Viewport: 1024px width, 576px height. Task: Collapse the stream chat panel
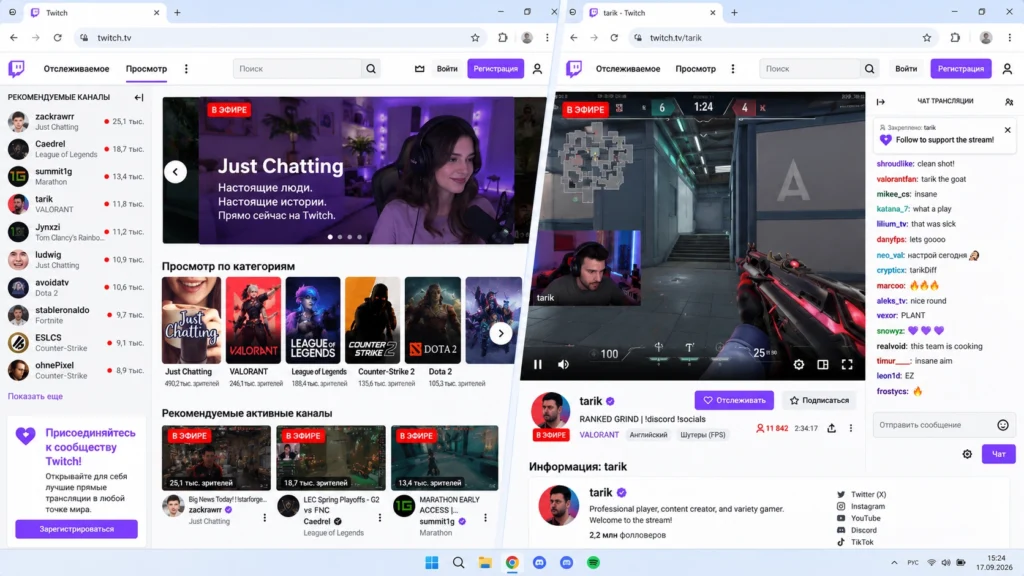tap(880, 101)
